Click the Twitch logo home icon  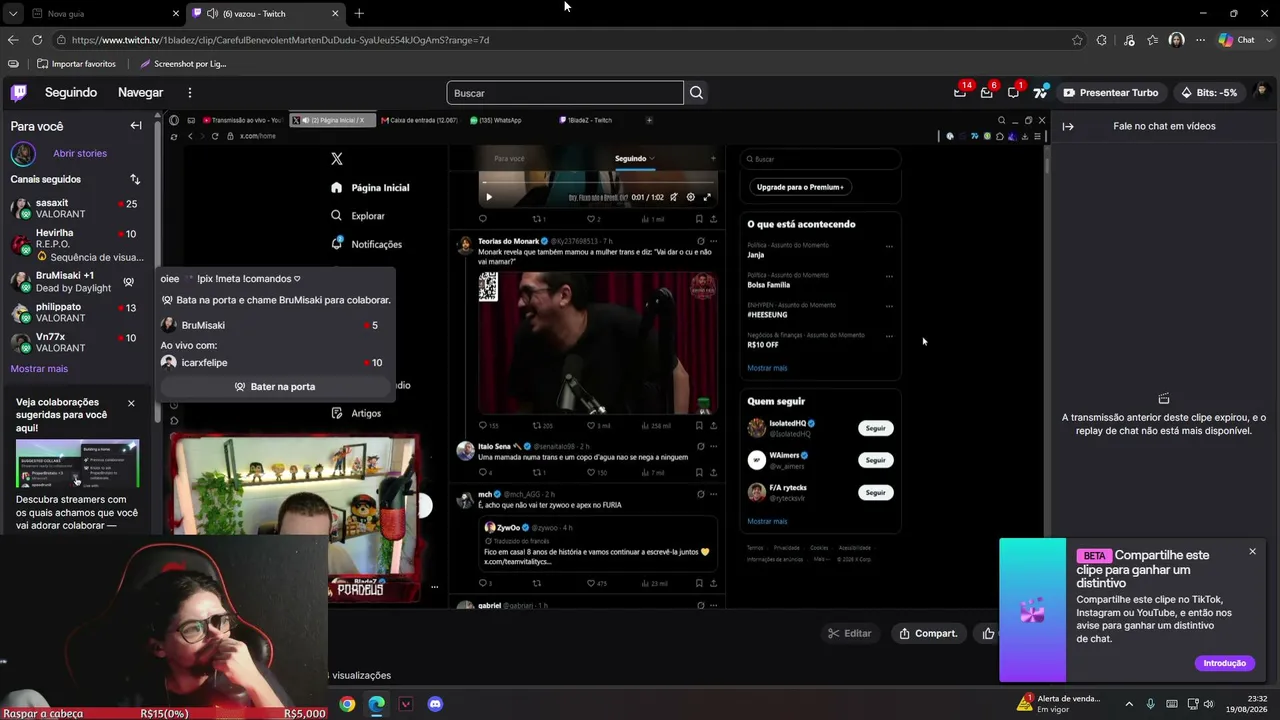pos(19,93)
